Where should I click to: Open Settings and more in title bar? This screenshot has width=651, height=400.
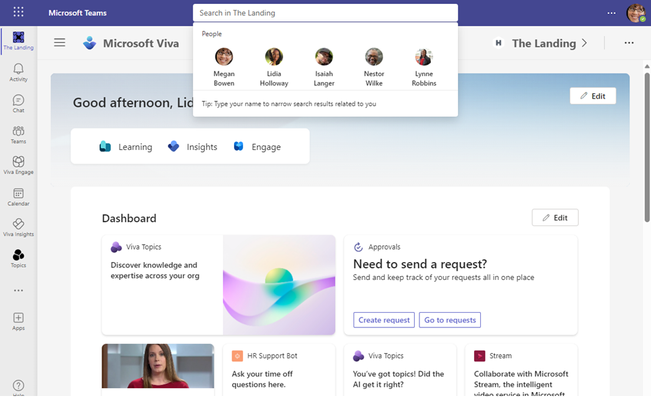click(611, 13)
